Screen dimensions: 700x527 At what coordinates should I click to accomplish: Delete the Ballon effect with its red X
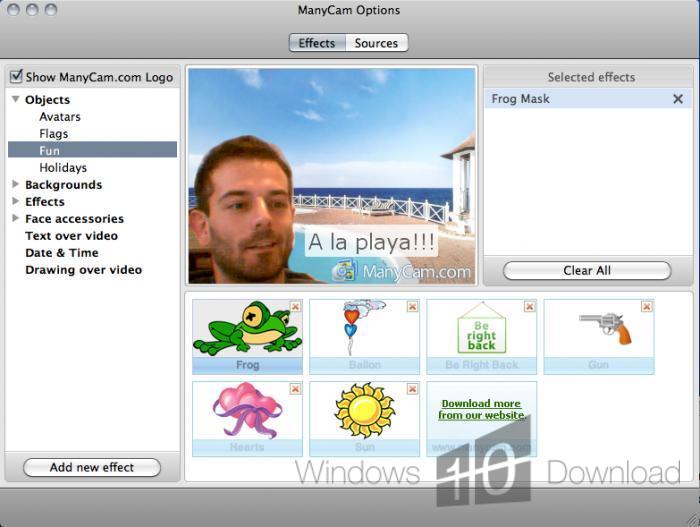click(x=412, y=306)
